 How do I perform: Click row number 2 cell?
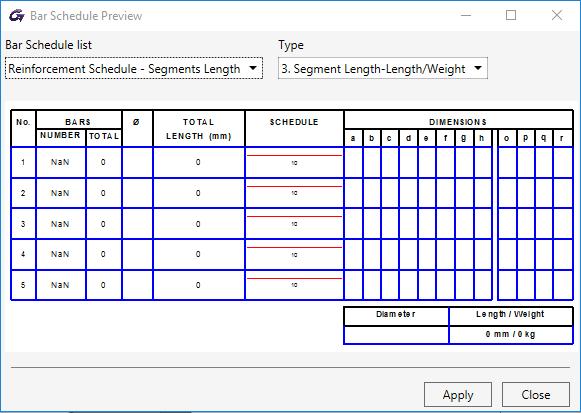click(23, 193)
